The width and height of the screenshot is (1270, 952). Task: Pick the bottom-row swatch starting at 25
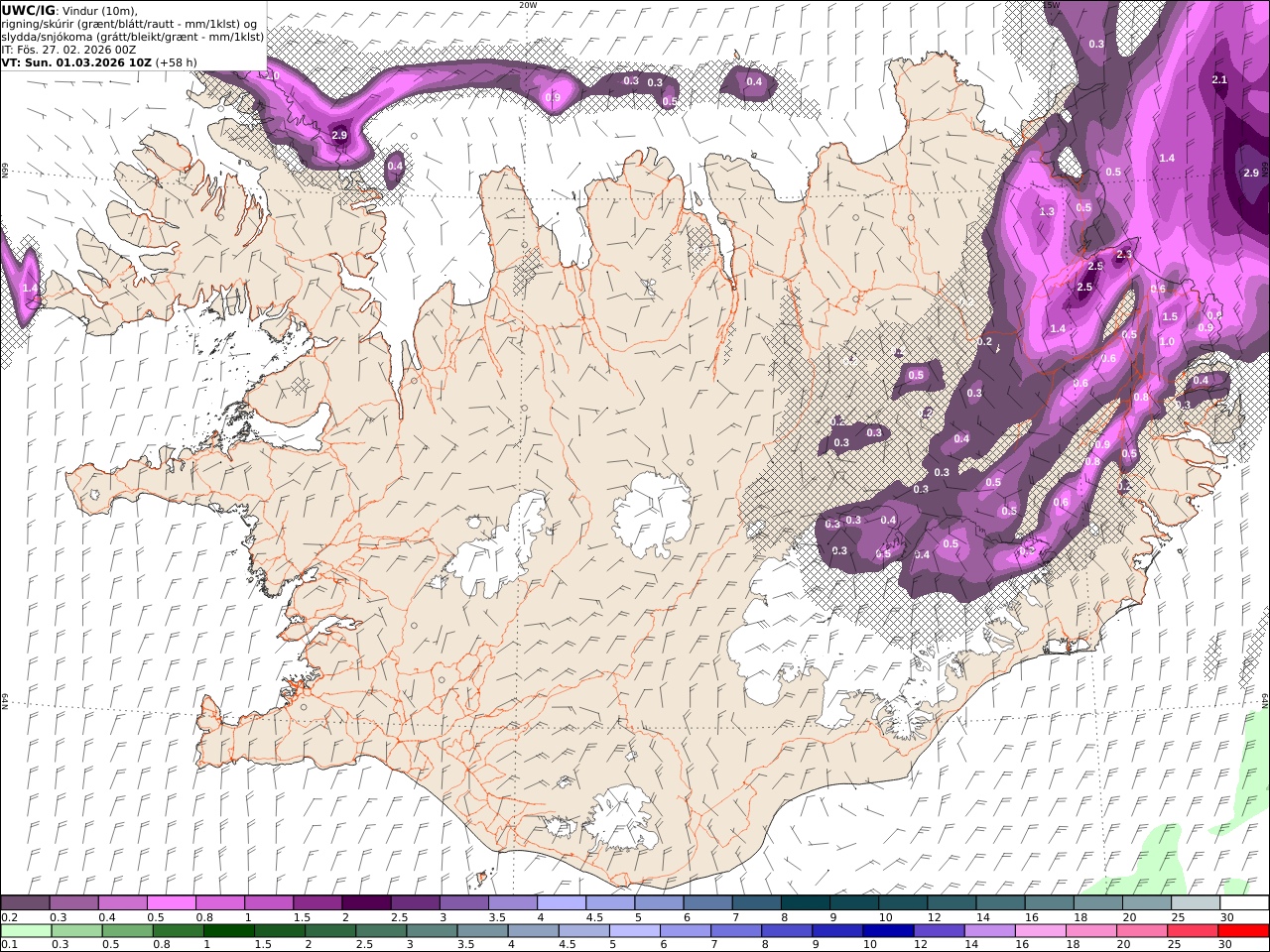tap(1192, 931)
